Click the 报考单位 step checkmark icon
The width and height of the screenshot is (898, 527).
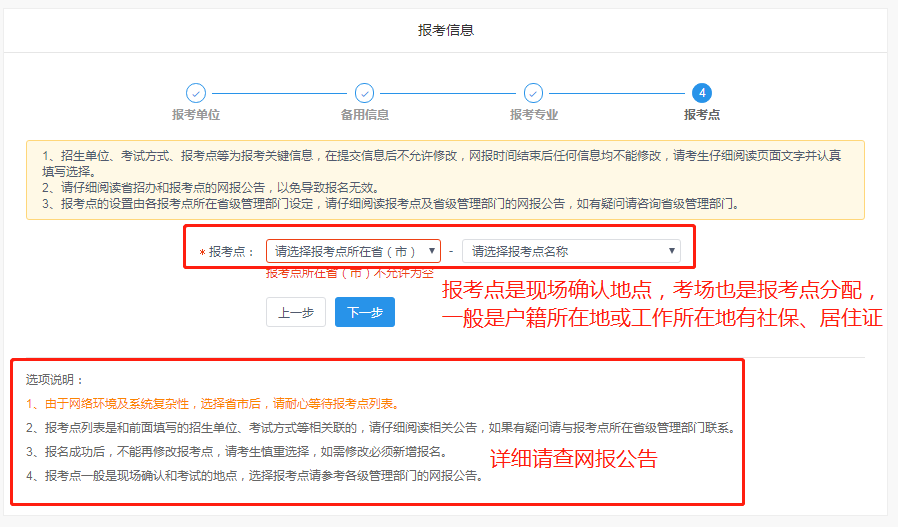[196, 93]
